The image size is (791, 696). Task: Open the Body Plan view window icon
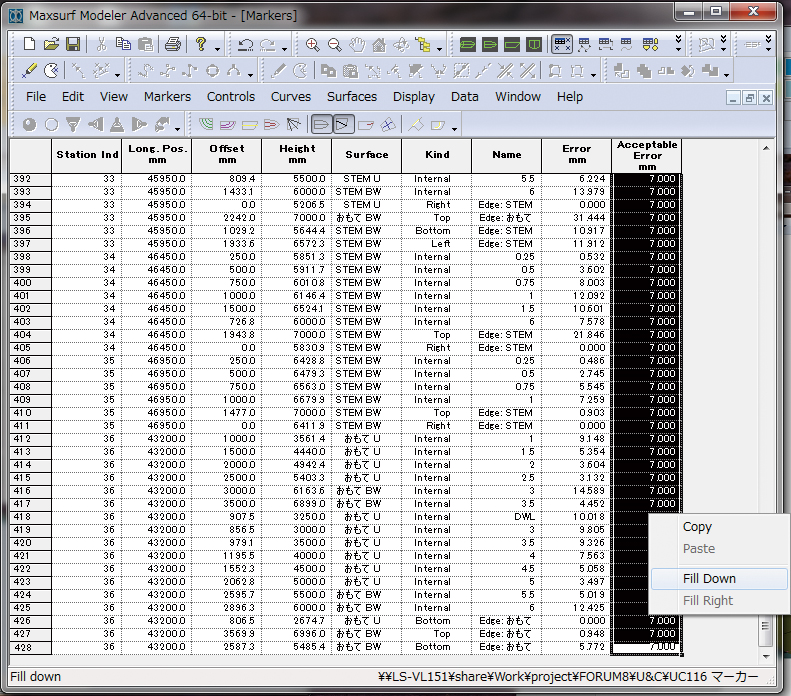point(534,45)
